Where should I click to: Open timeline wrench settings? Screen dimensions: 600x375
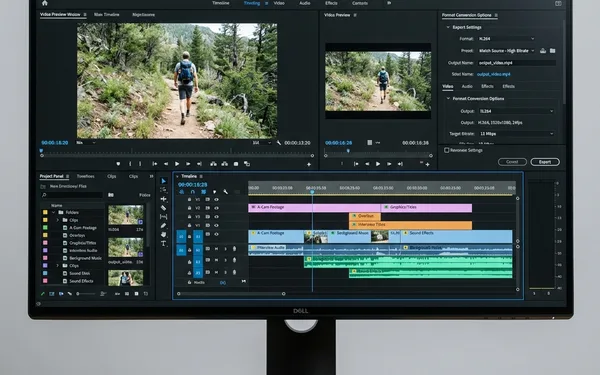click(226, 192)
